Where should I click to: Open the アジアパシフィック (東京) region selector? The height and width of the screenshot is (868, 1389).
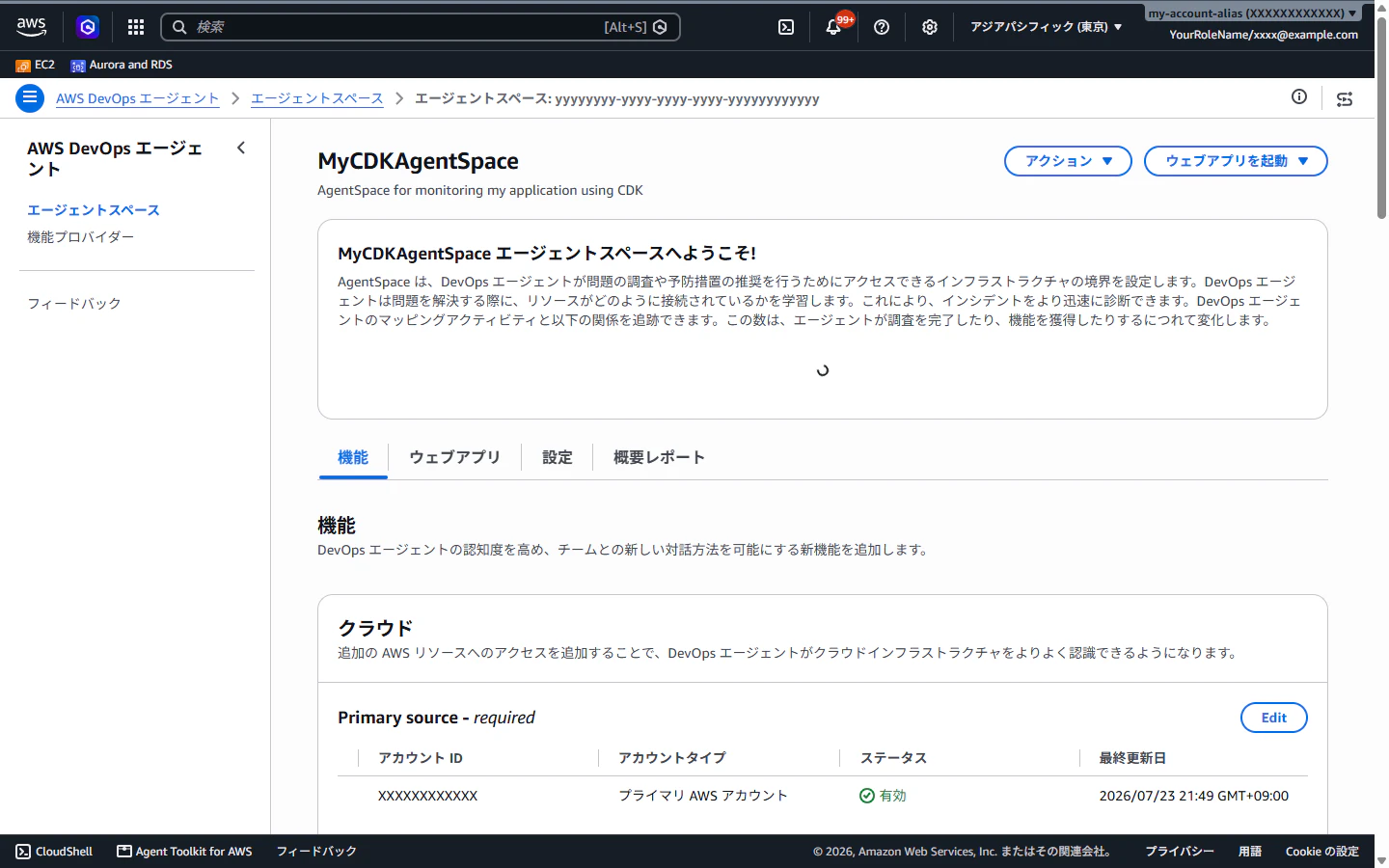tap(1047, 27)
